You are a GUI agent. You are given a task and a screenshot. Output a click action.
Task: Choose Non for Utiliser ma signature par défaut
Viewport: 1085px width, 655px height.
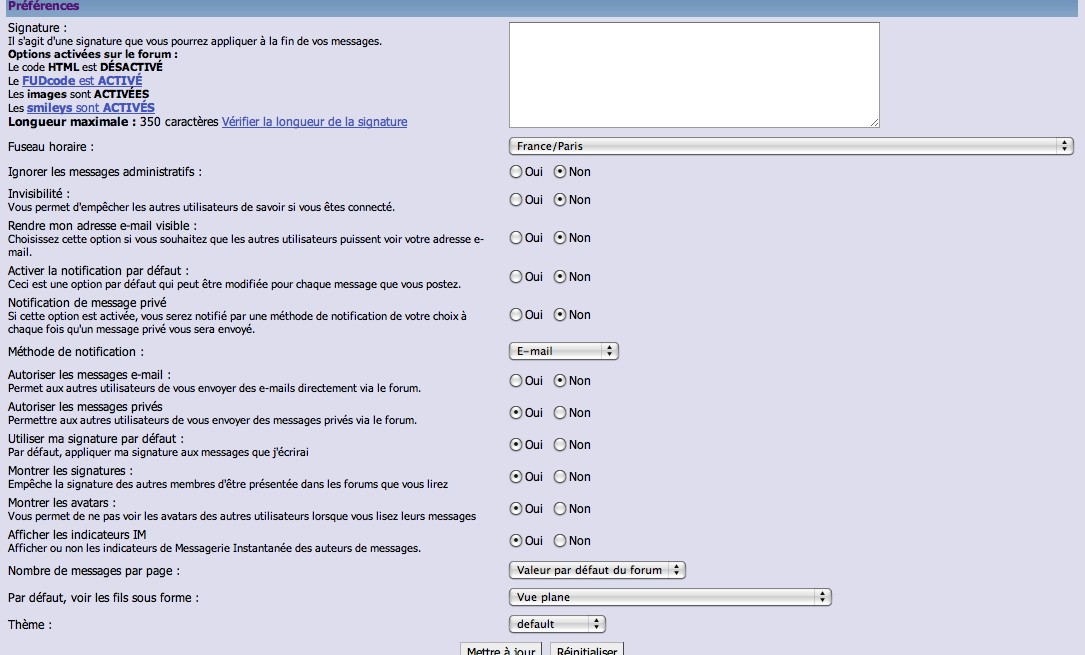pos(560,445)
